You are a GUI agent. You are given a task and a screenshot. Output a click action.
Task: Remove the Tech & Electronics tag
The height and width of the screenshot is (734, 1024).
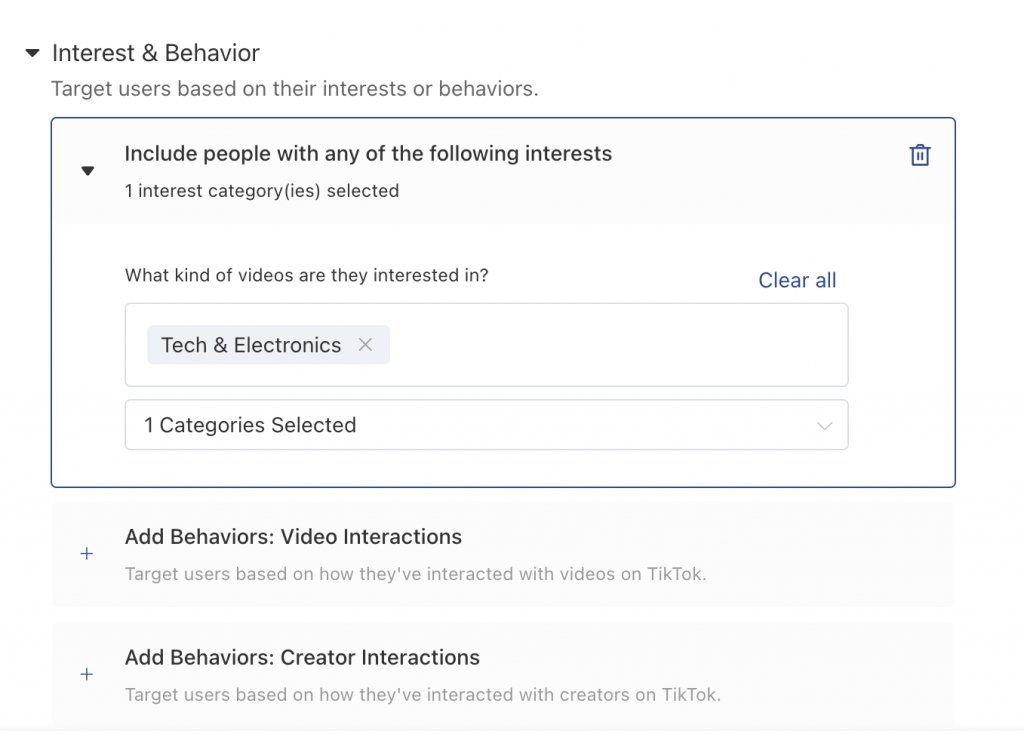tap(365, 344)
